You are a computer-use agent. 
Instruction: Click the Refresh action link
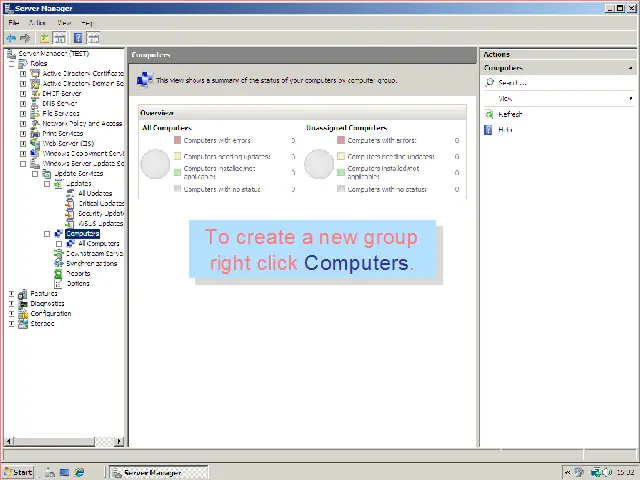[x=510, y=114]
